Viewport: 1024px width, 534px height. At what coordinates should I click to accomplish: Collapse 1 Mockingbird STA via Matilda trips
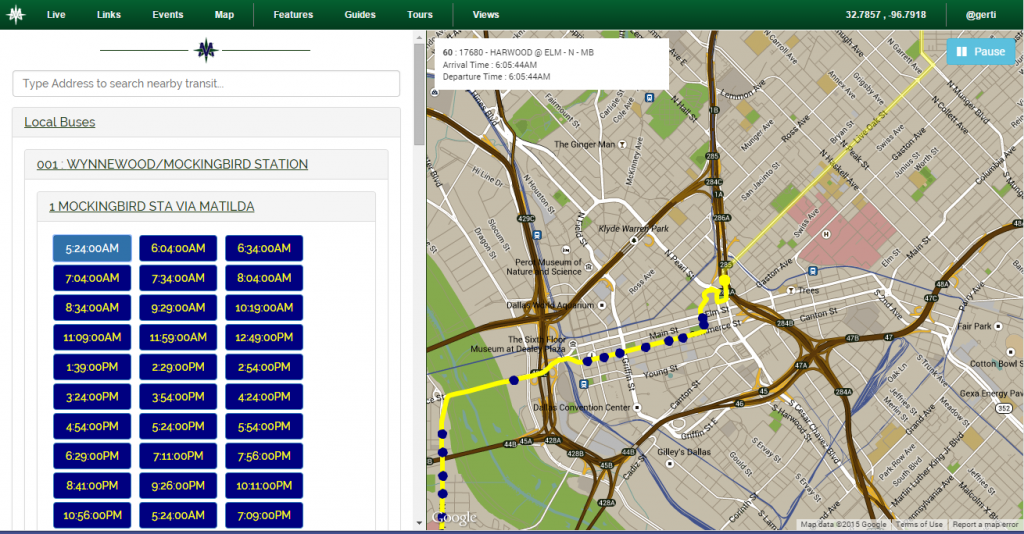click(151, 206)
